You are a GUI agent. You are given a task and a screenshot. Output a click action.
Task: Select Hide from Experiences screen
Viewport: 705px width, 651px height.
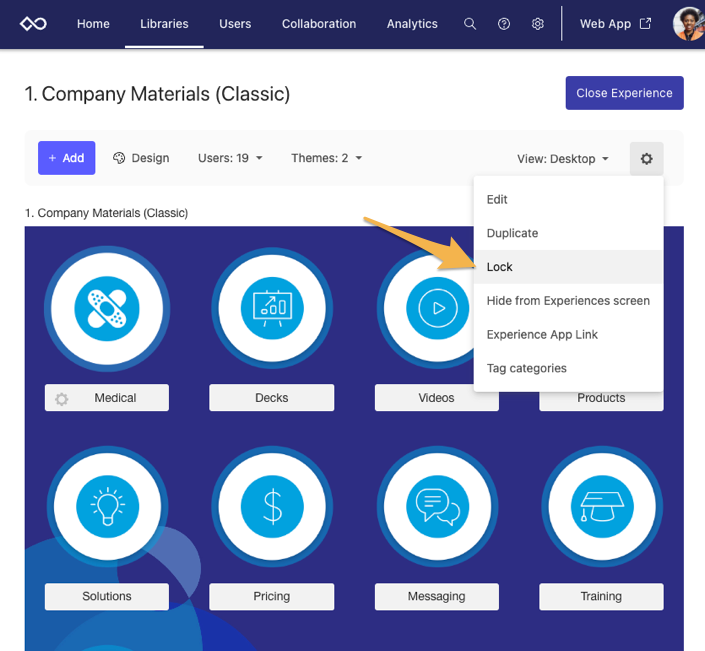(x=568, y=301)
